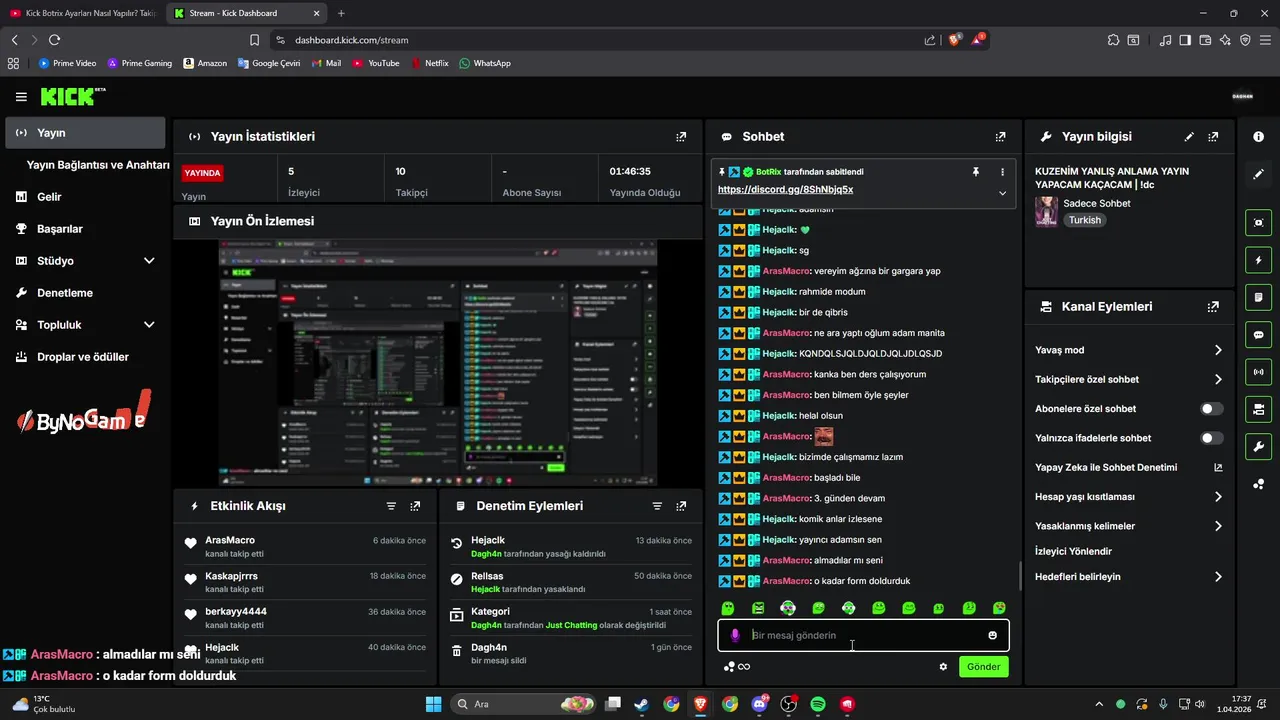Expand the Topluluk sidebar section

click(85, 325)
